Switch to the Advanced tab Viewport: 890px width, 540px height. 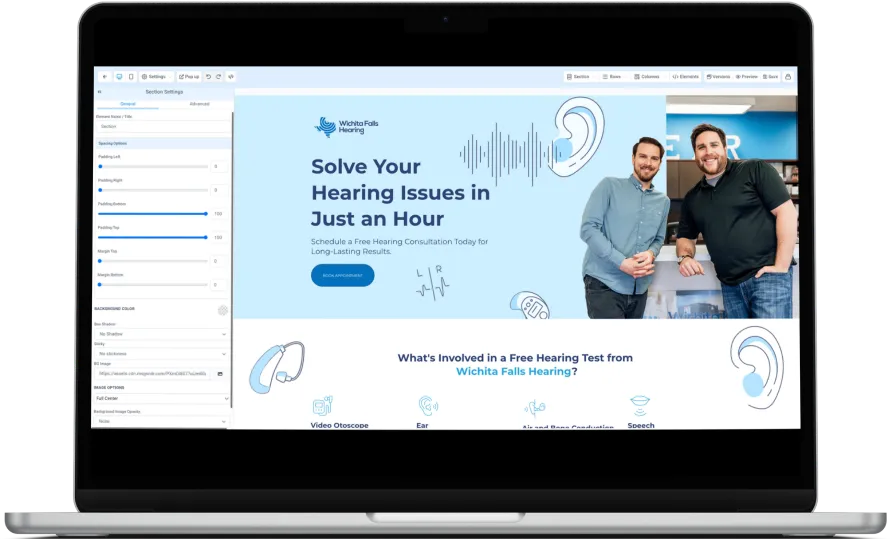click(x=199, y=104)
